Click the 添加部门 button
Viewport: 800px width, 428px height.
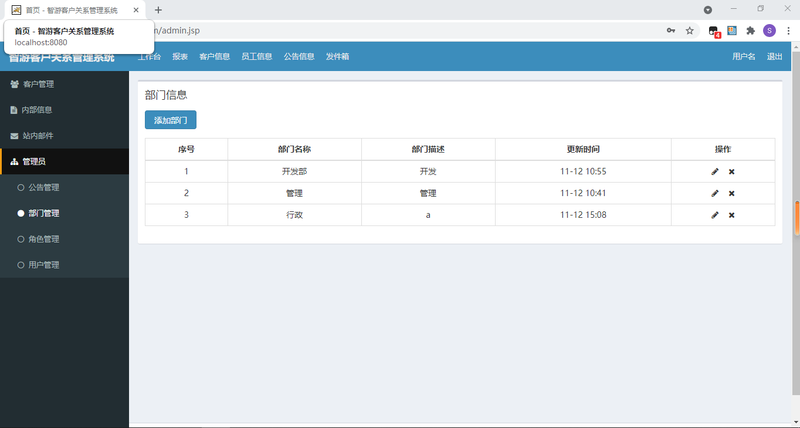pyautogui.click(x=170, y=120)
